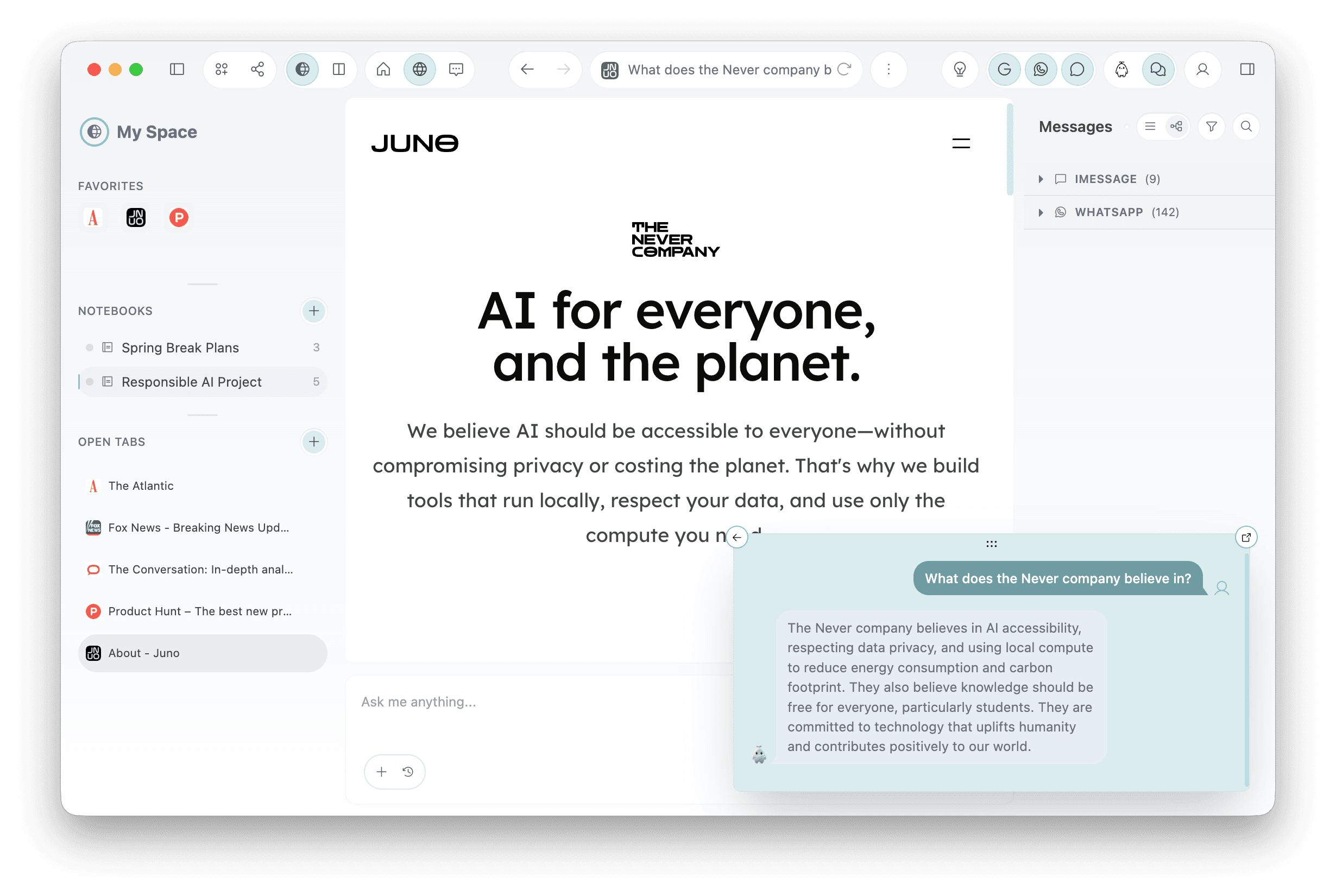Viewport: 1336px width, 896px height.
Task: Select The Atlantic favorite icon
Action: (93, 218)
